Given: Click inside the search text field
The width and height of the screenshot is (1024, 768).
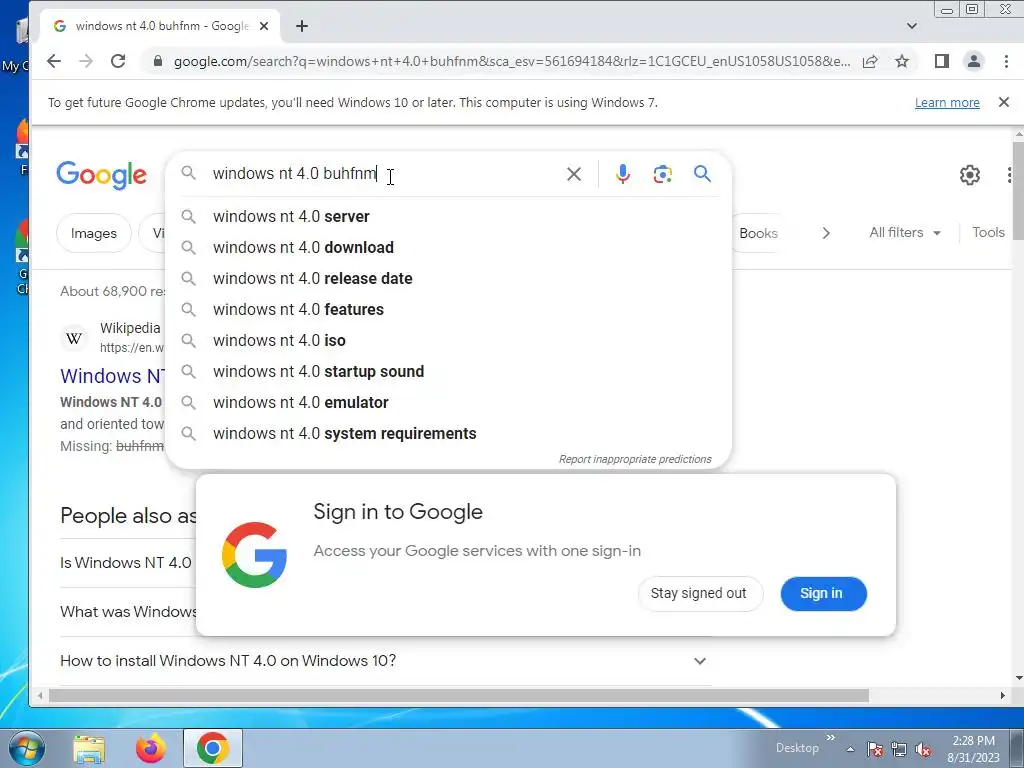Looking at the screenshot, I should click(385, 174).
